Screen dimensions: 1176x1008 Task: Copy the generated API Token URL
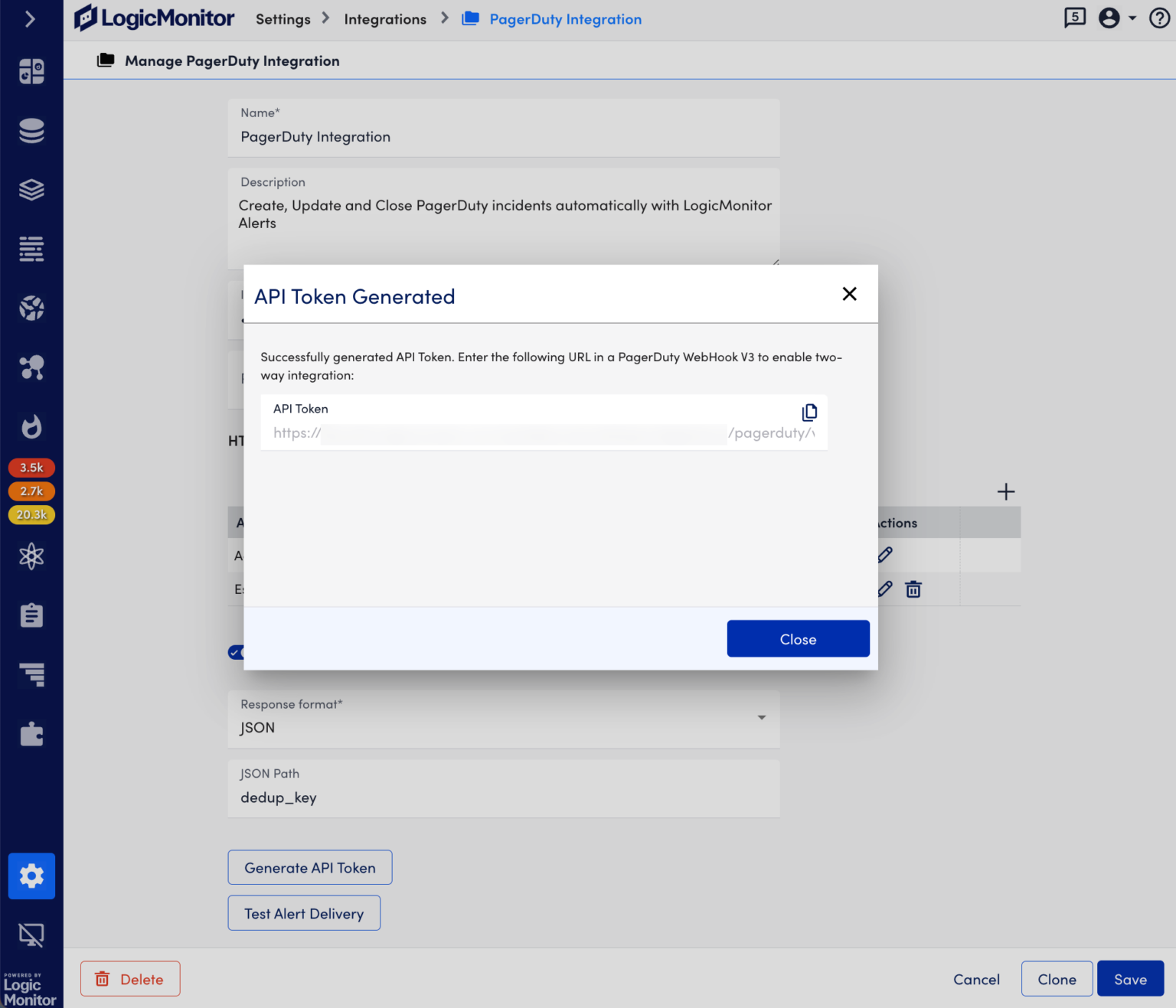809,413
